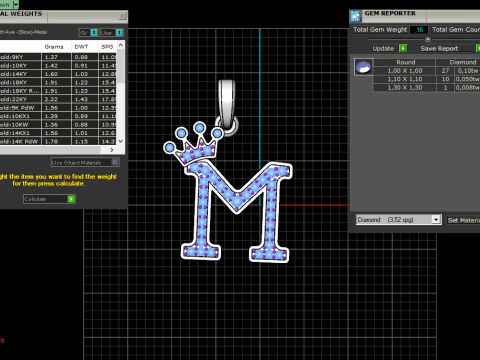Click the 2.22 grams value for Gold:22KY
The width and height of the screenshot is (480, 360).
point(51,99)
